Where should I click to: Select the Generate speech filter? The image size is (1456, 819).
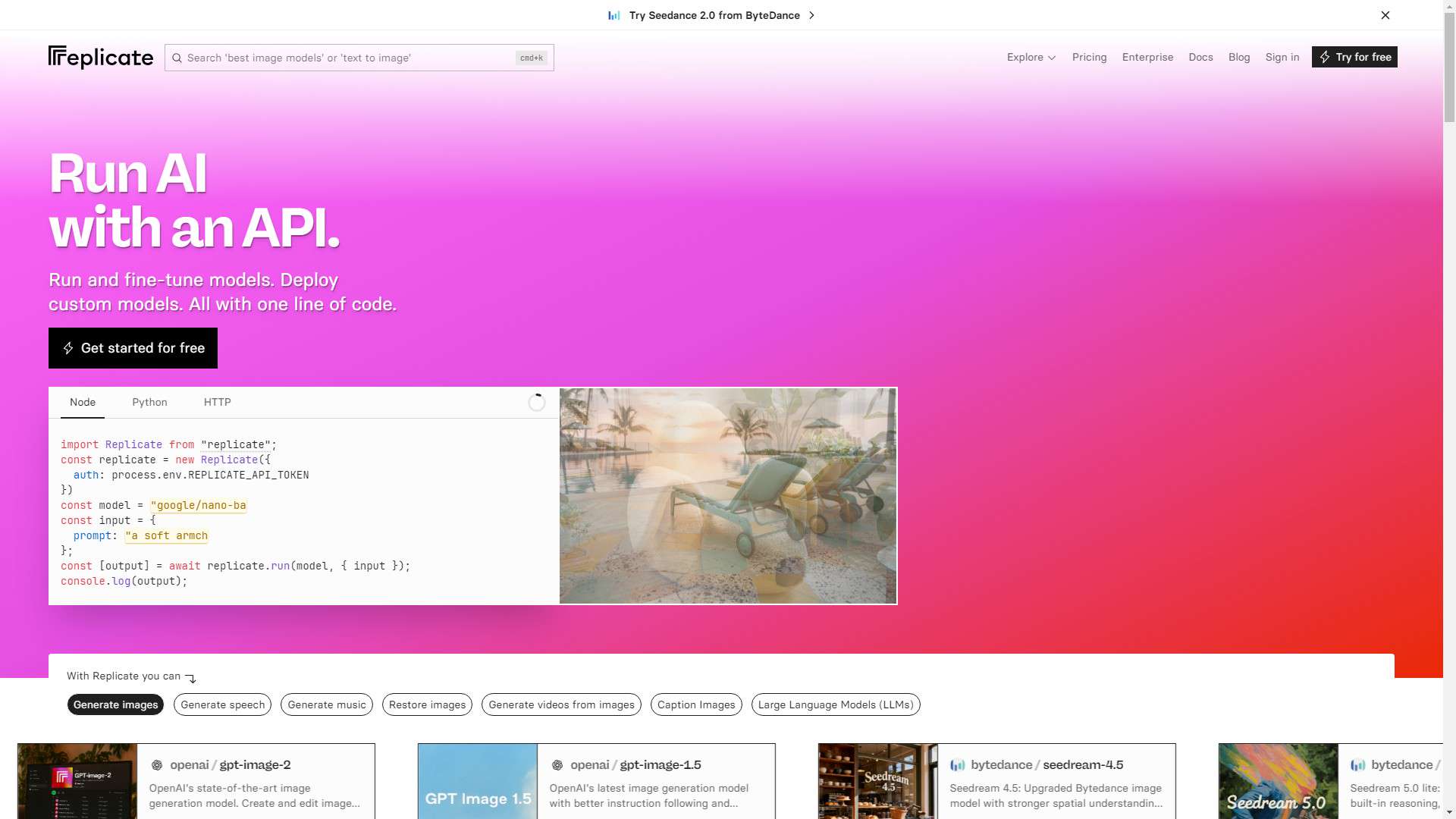[x=223, y=704]
